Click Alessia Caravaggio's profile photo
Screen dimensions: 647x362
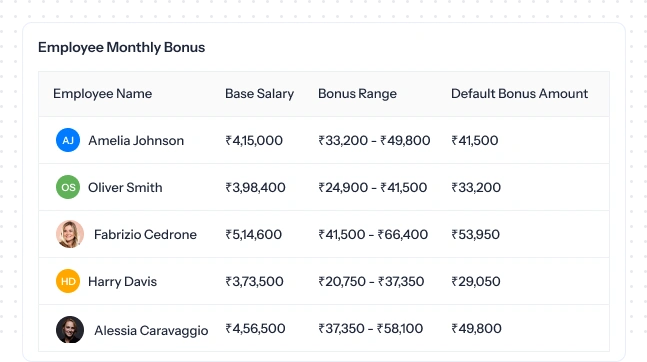point(70,330)
